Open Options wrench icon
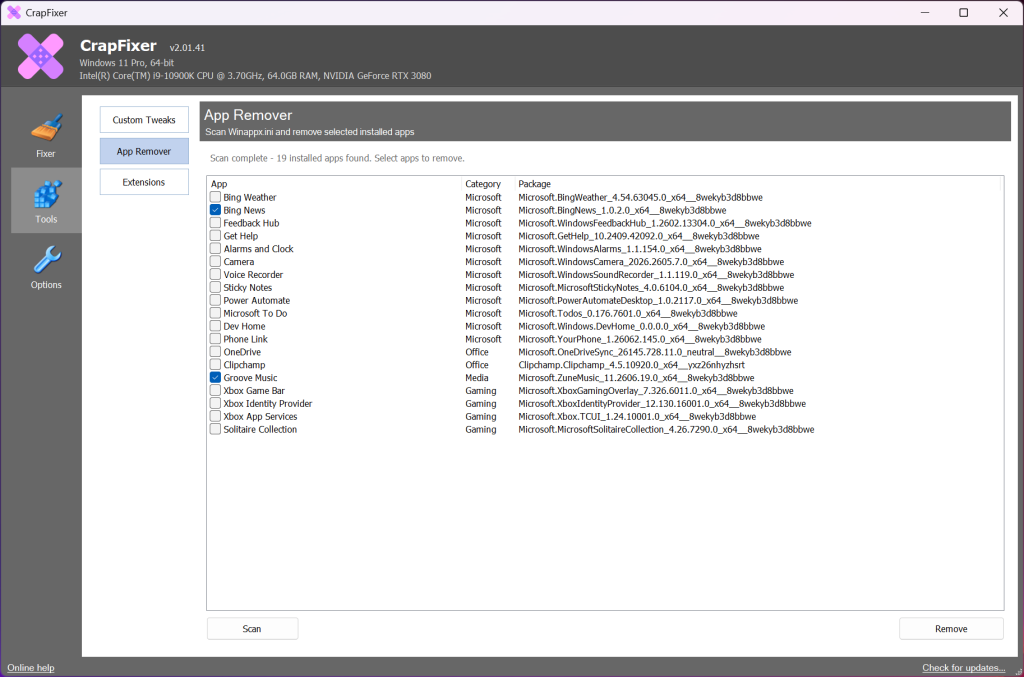The height and width of the screenshot is (677, 1024). coord(46,260)
